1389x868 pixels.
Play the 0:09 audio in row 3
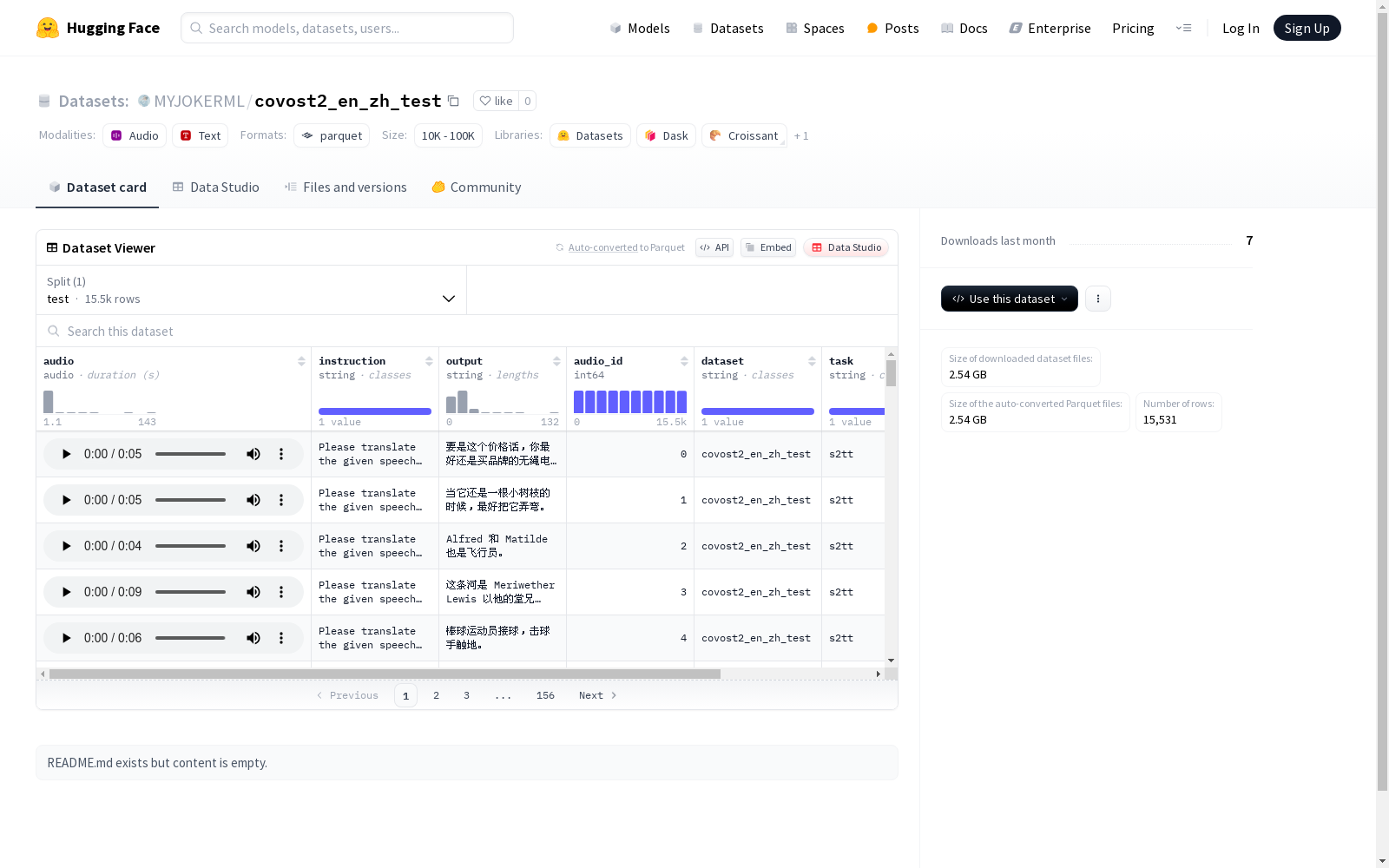pos(66,592)
